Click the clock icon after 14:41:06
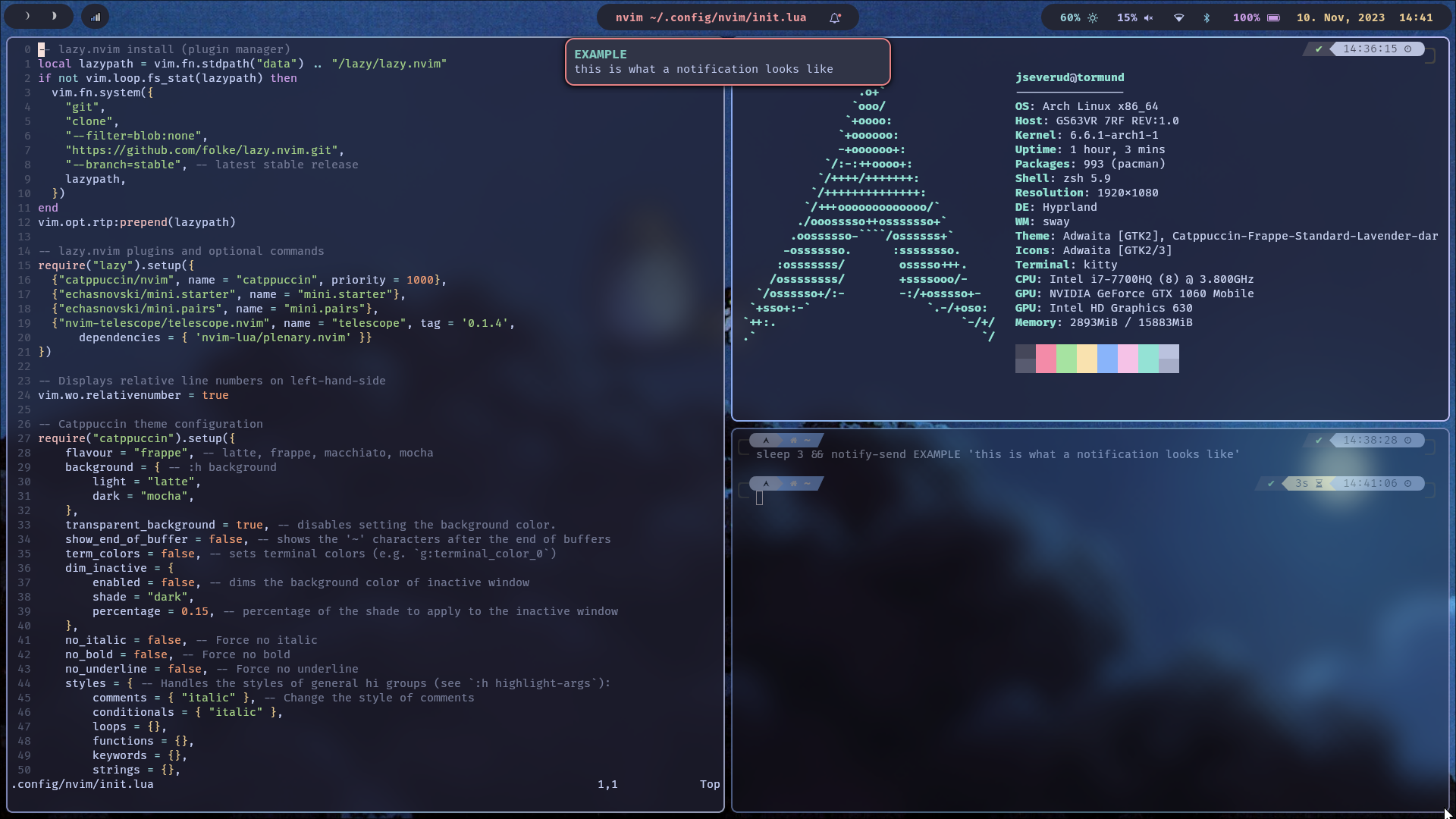Viewport: 1456px width, 819px height. pos(1408,484)
